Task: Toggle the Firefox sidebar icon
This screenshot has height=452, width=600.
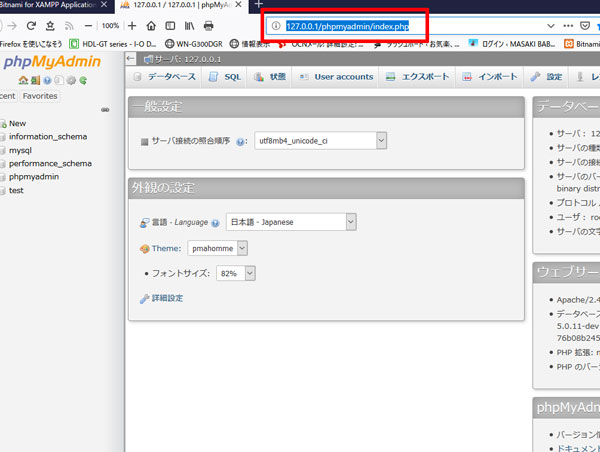Action: 170,26
